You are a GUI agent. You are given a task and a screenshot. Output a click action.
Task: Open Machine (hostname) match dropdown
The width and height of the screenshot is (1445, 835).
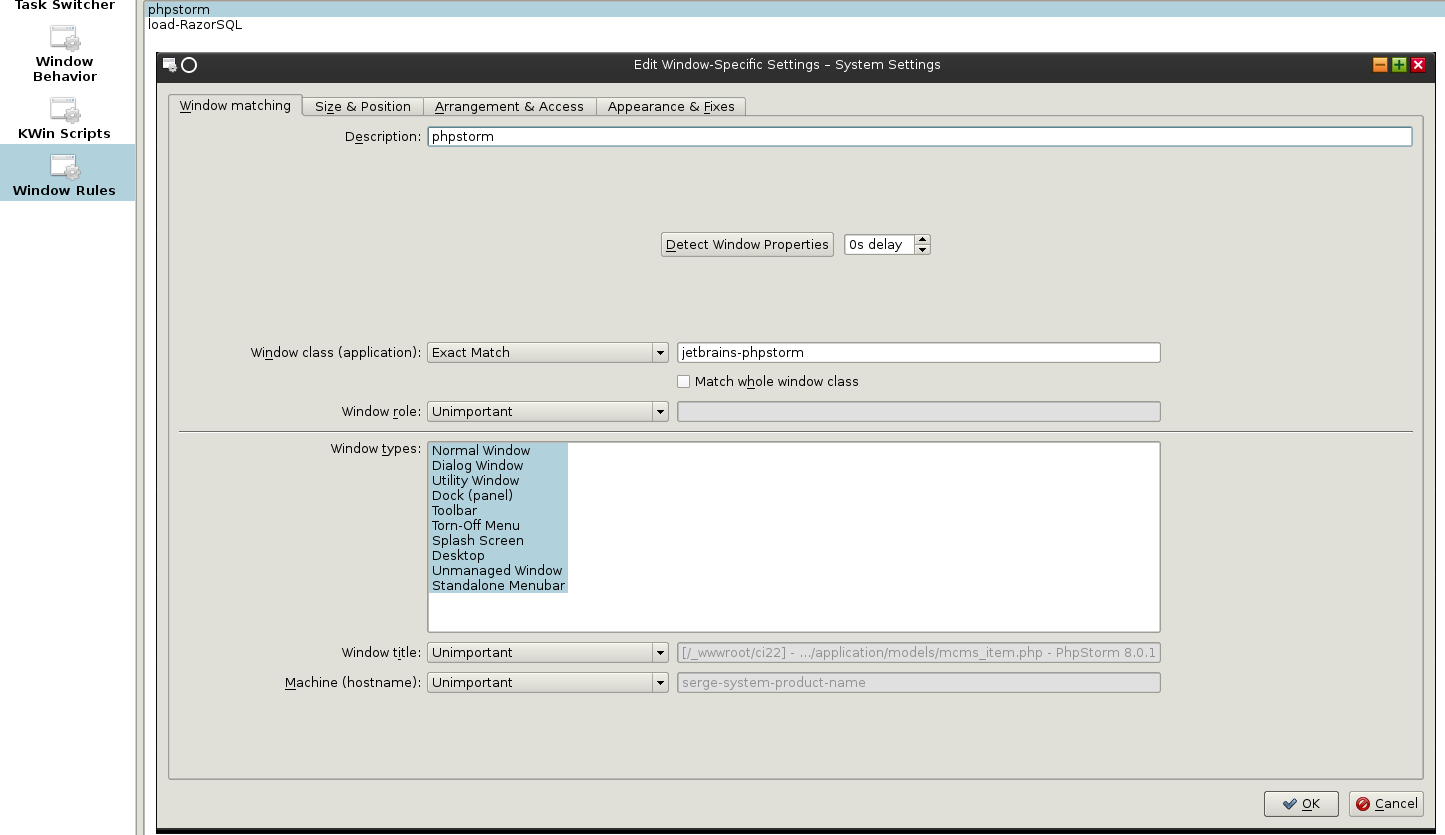click(x=548, y=682)
